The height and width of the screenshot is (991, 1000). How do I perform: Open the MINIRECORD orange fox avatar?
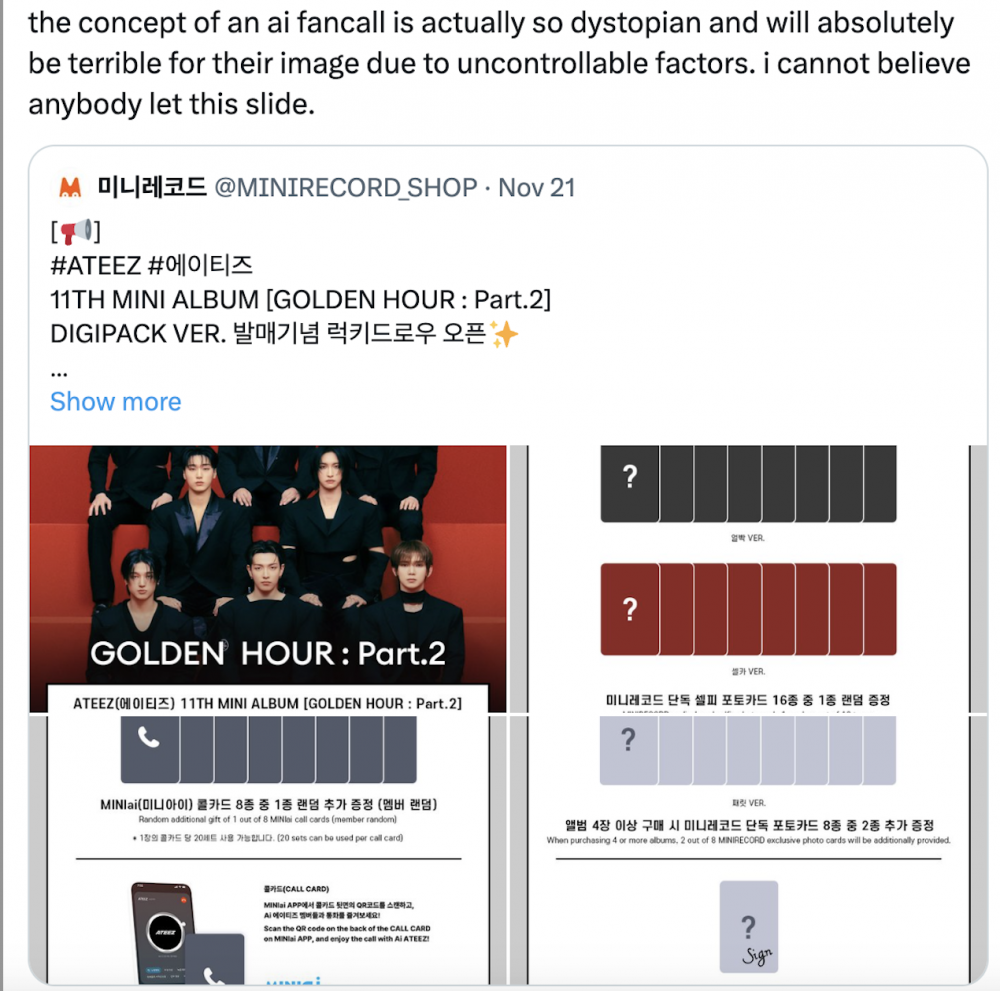pos(70,187)
